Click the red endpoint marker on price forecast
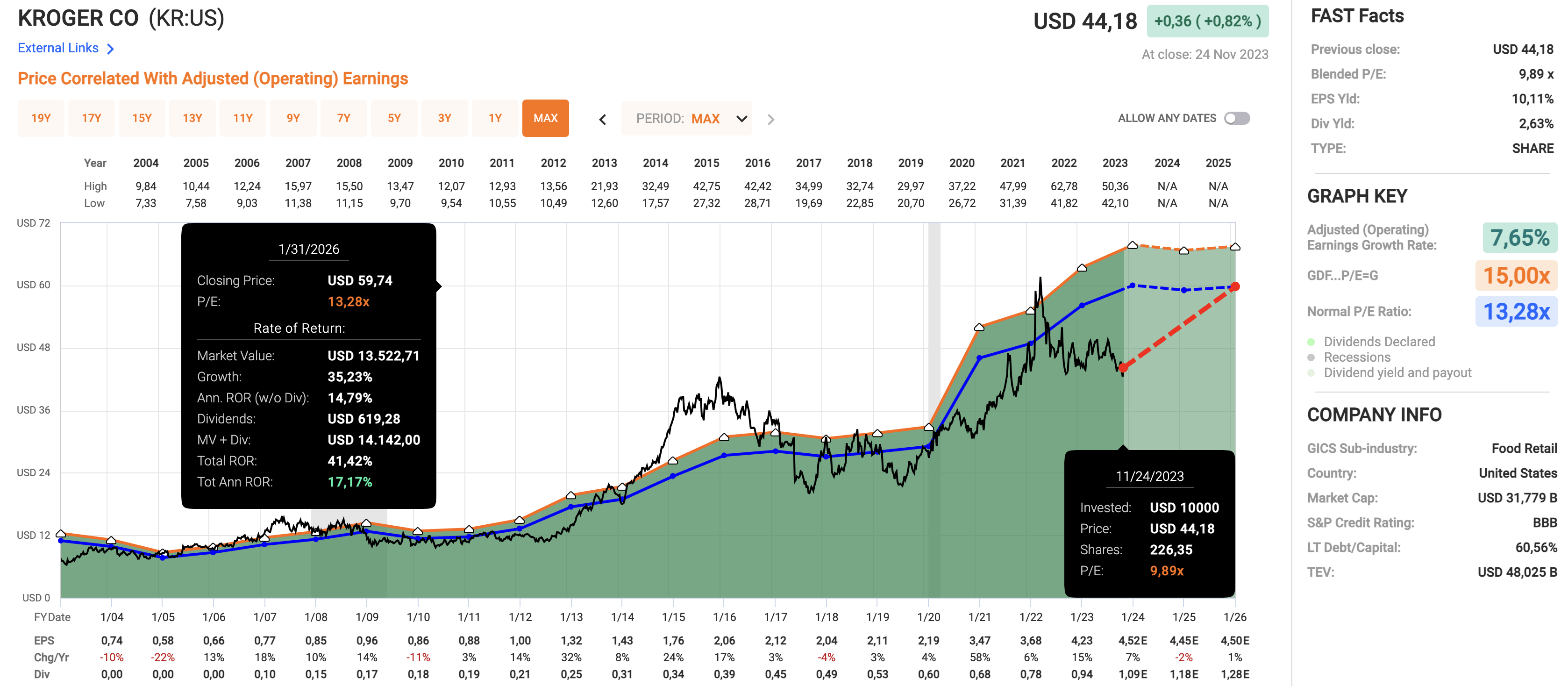Image resolution: width=1568 pixels, height=686 pixels. point(1235,287)
